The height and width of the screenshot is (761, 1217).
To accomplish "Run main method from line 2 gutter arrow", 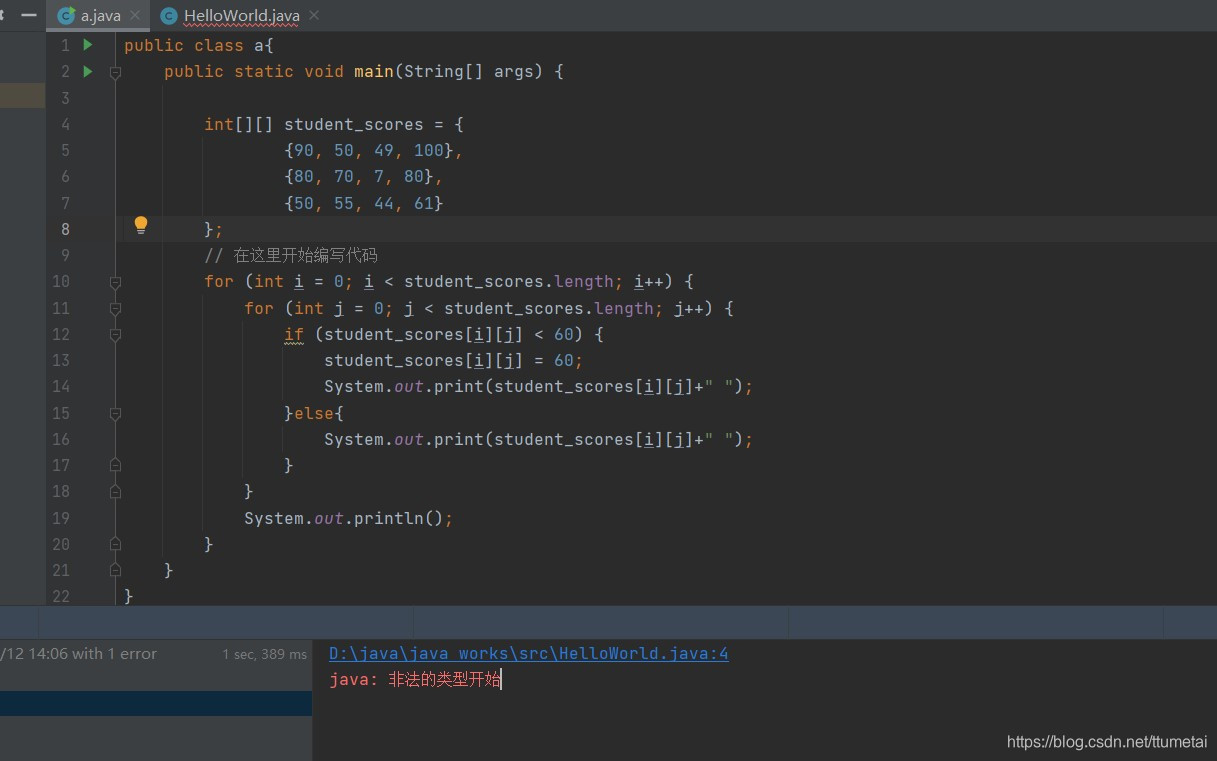I will pyautogui.click(x=88, y=71).
